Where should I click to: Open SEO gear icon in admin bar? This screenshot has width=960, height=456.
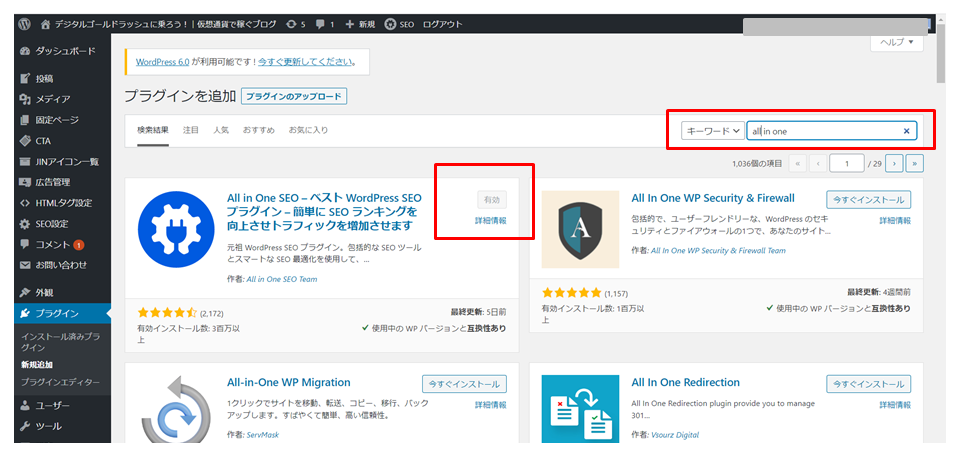(390, 24)
